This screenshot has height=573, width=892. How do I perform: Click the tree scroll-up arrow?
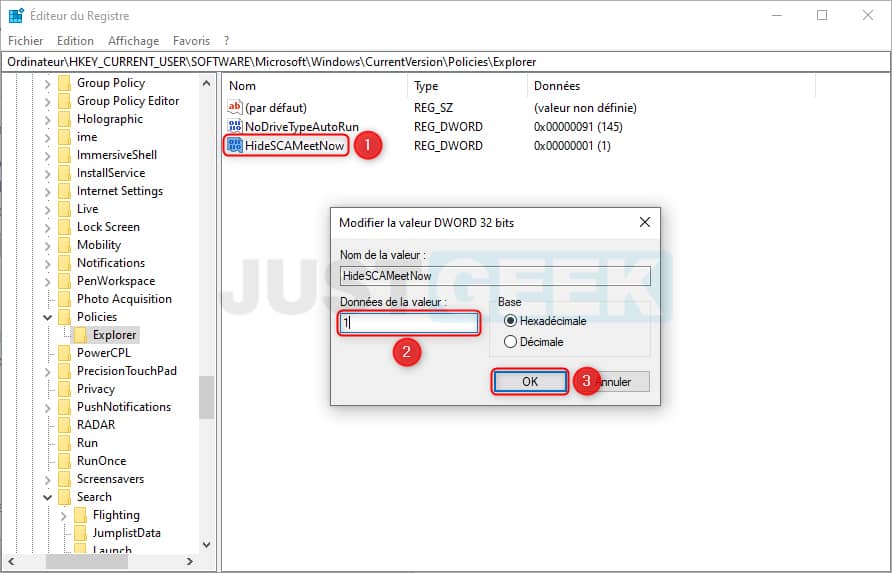[x=207, y=83]
